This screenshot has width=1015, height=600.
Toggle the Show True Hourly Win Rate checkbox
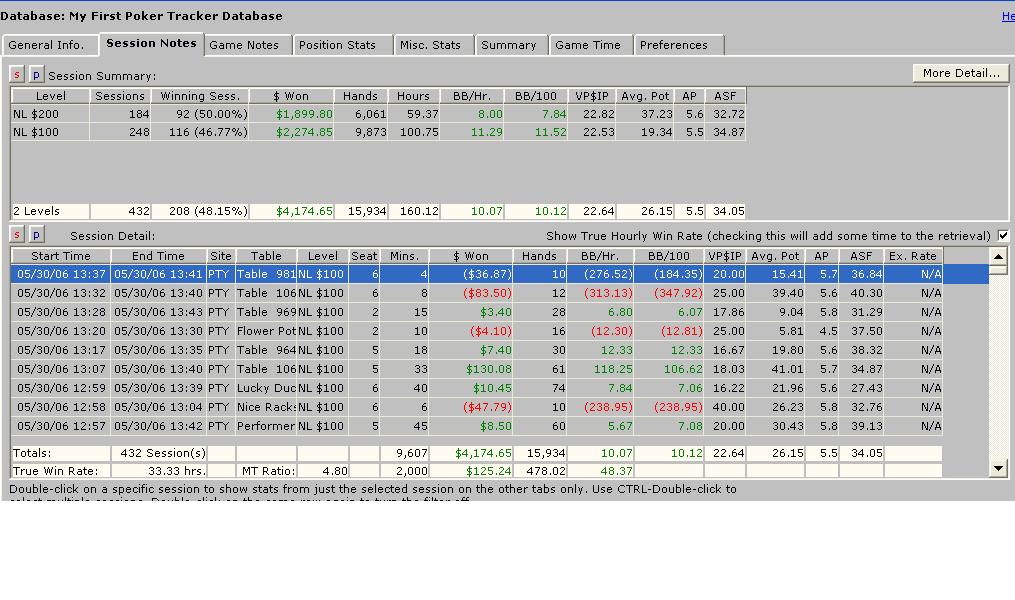point(1003,236)
